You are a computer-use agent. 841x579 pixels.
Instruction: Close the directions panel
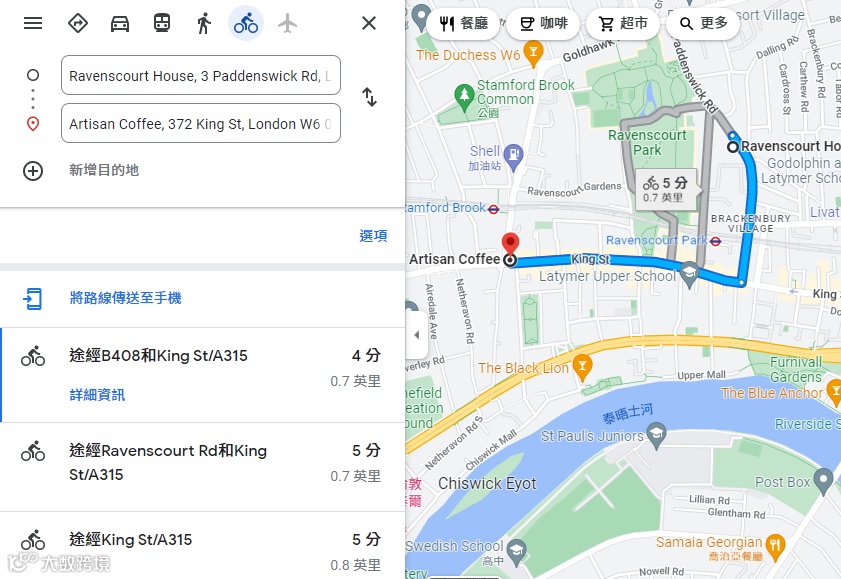pyautogui.click(x=369, y=23)
